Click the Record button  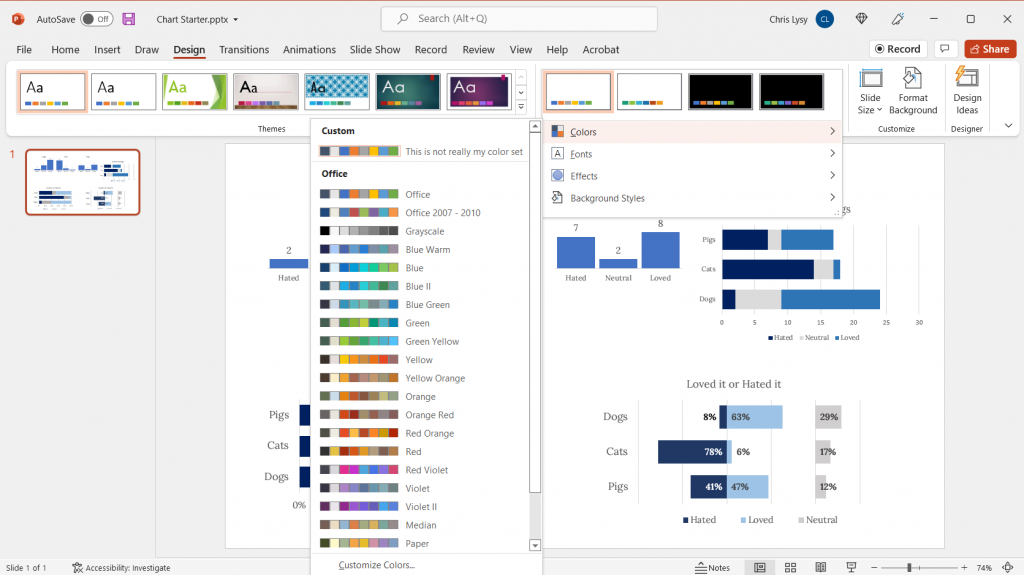(x=897, y=49)
